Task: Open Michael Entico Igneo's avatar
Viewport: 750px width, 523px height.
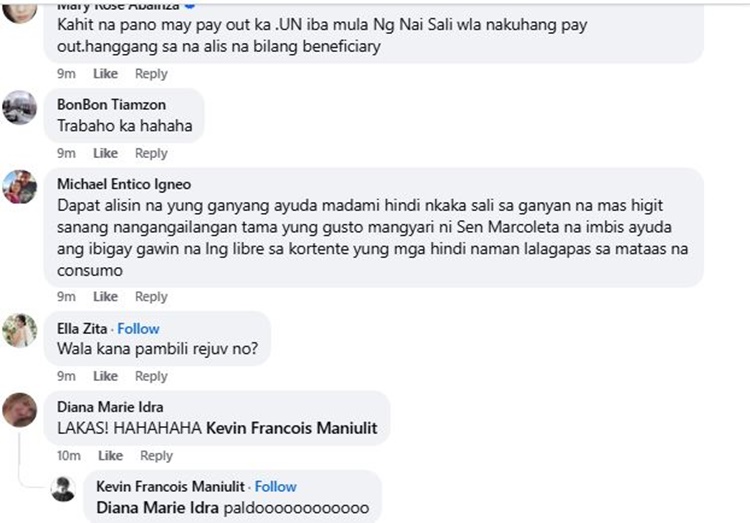Action: [20, 187]
